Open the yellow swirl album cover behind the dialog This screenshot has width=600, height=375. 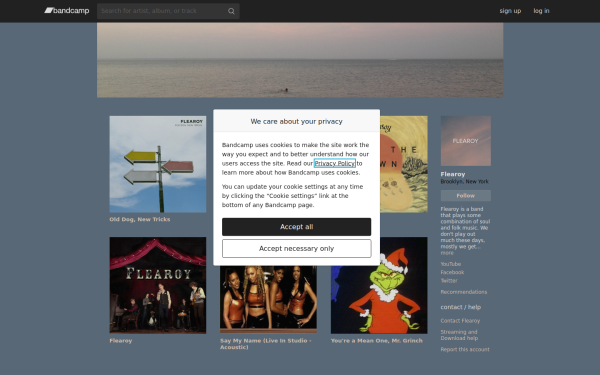point(404,164)
